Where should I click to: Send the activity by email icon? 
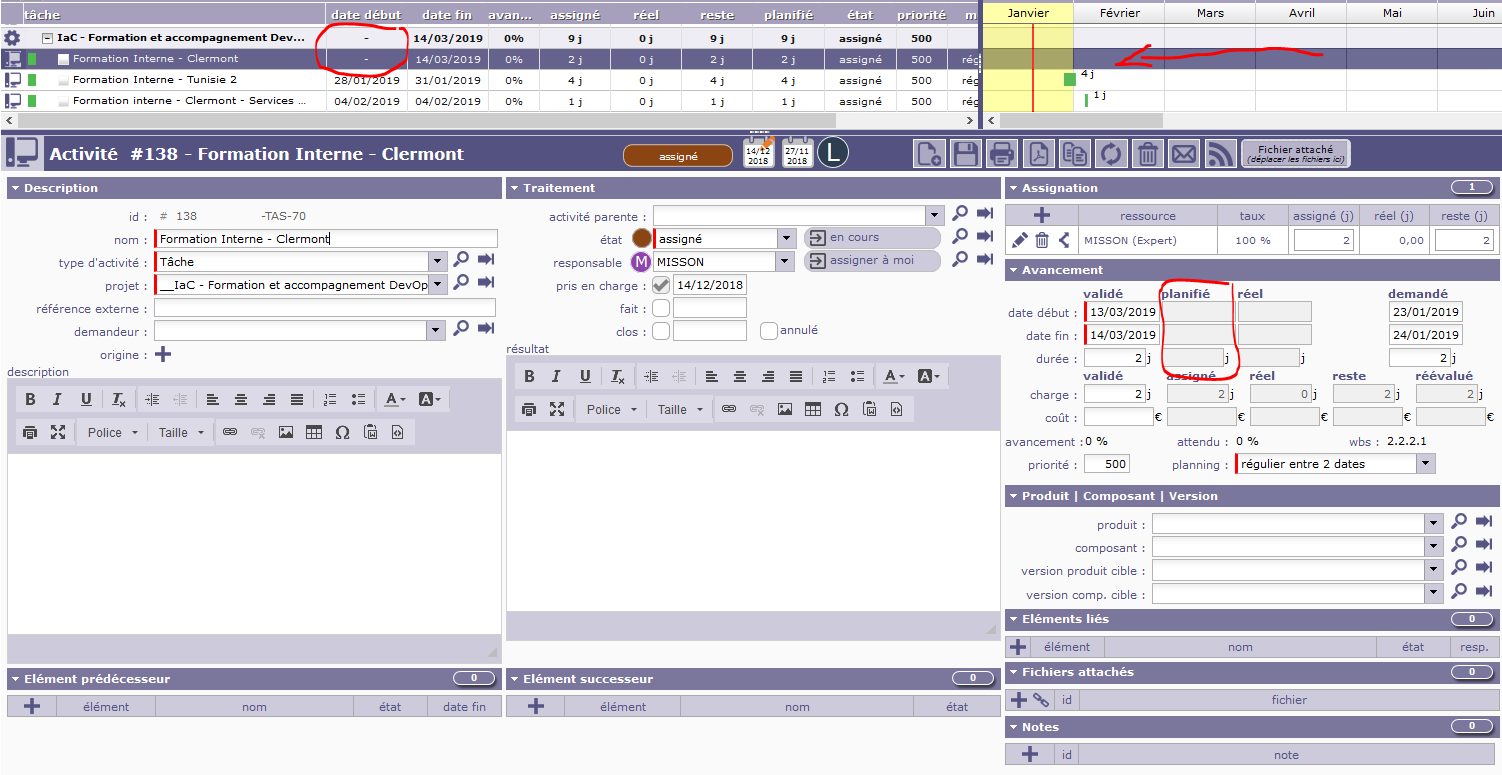click(1184, 154)
